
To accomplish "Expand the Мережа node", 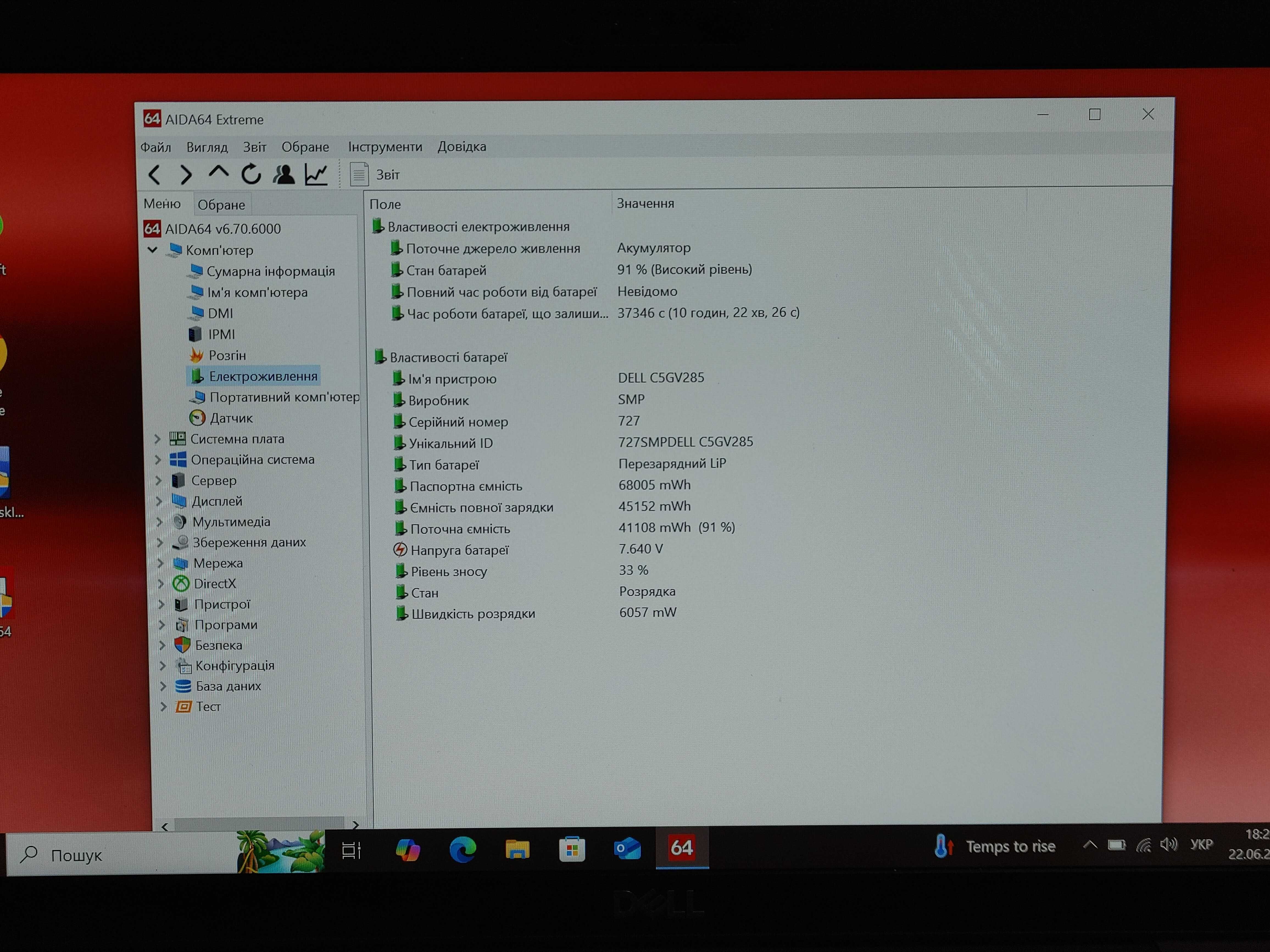I will tap(161, 563).
